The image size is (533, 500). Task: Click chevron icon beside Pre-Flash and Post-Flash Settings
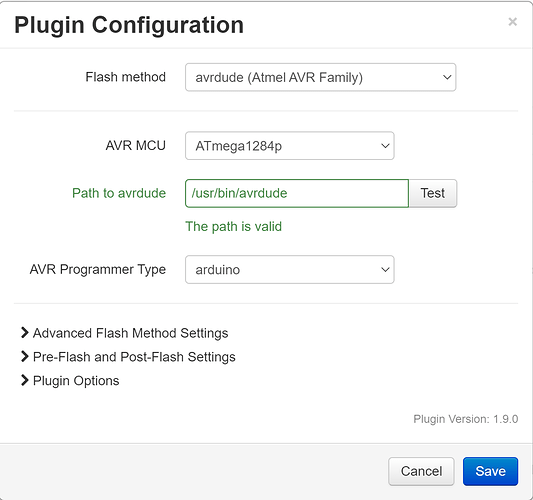click(24, 357)
